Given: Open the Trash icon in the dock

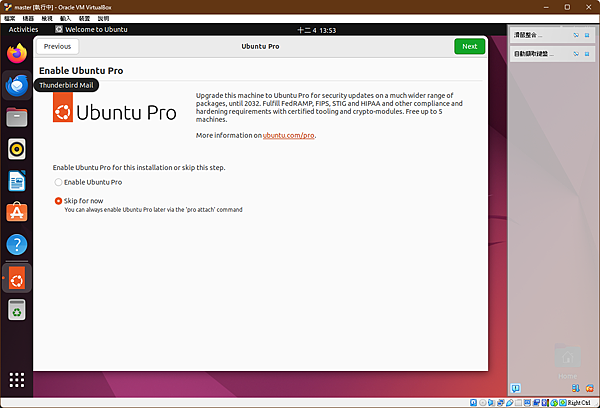Looking at the screenshot, I should [x=17, y=309].
